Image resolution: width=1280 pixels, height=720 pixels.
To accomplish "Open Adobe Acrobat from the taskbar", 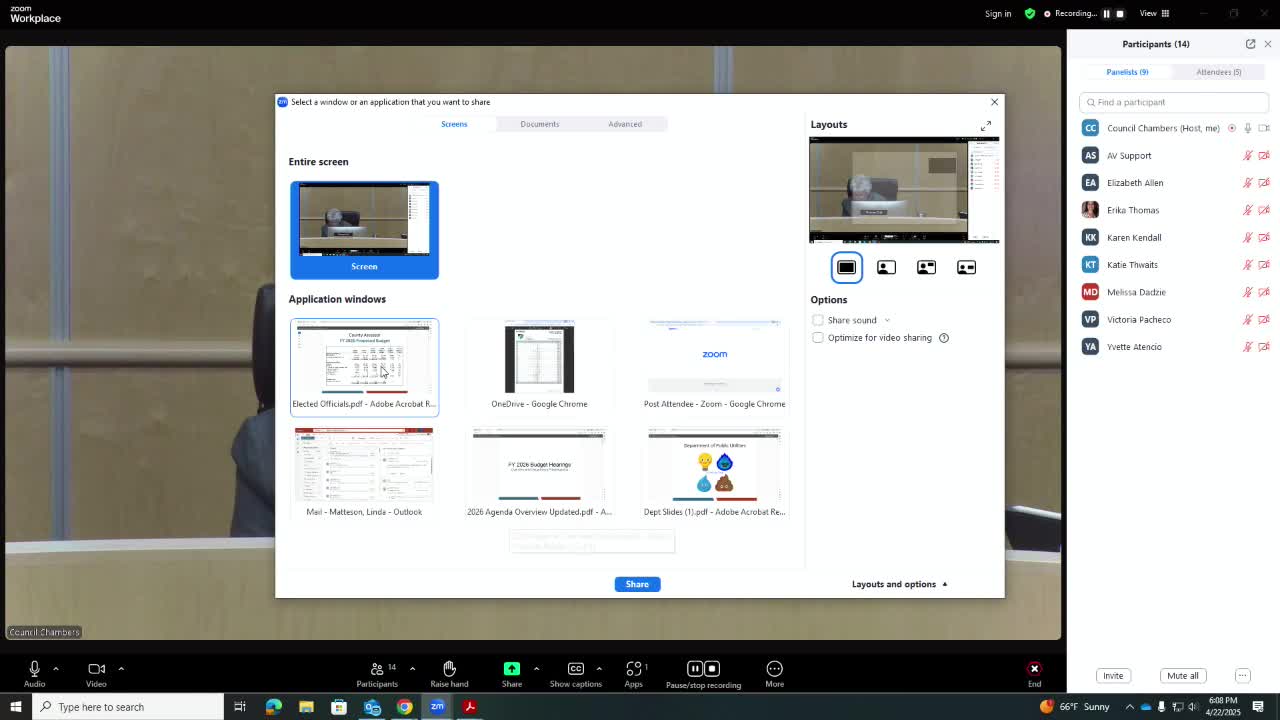I will [470, 707].
